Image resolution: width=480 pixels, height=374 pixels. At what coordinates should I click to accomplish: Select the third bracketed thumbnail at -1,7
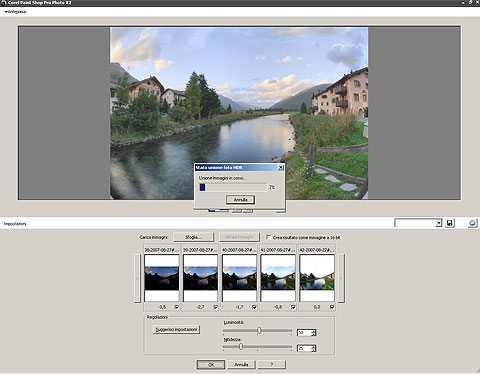click(239, 278)
